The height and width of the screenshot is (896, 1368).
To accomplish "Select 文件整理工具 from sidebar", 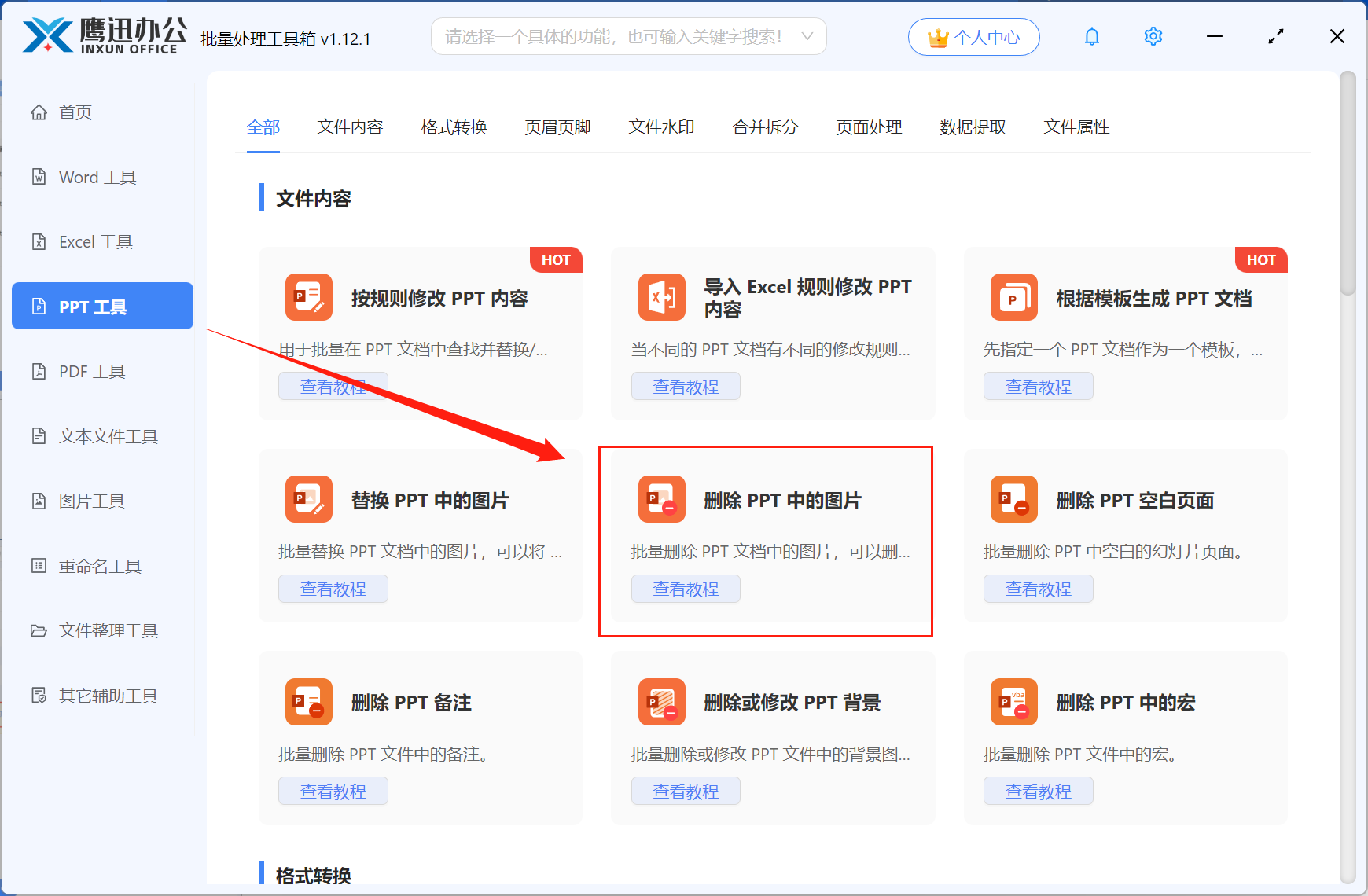I will [107, 630].
